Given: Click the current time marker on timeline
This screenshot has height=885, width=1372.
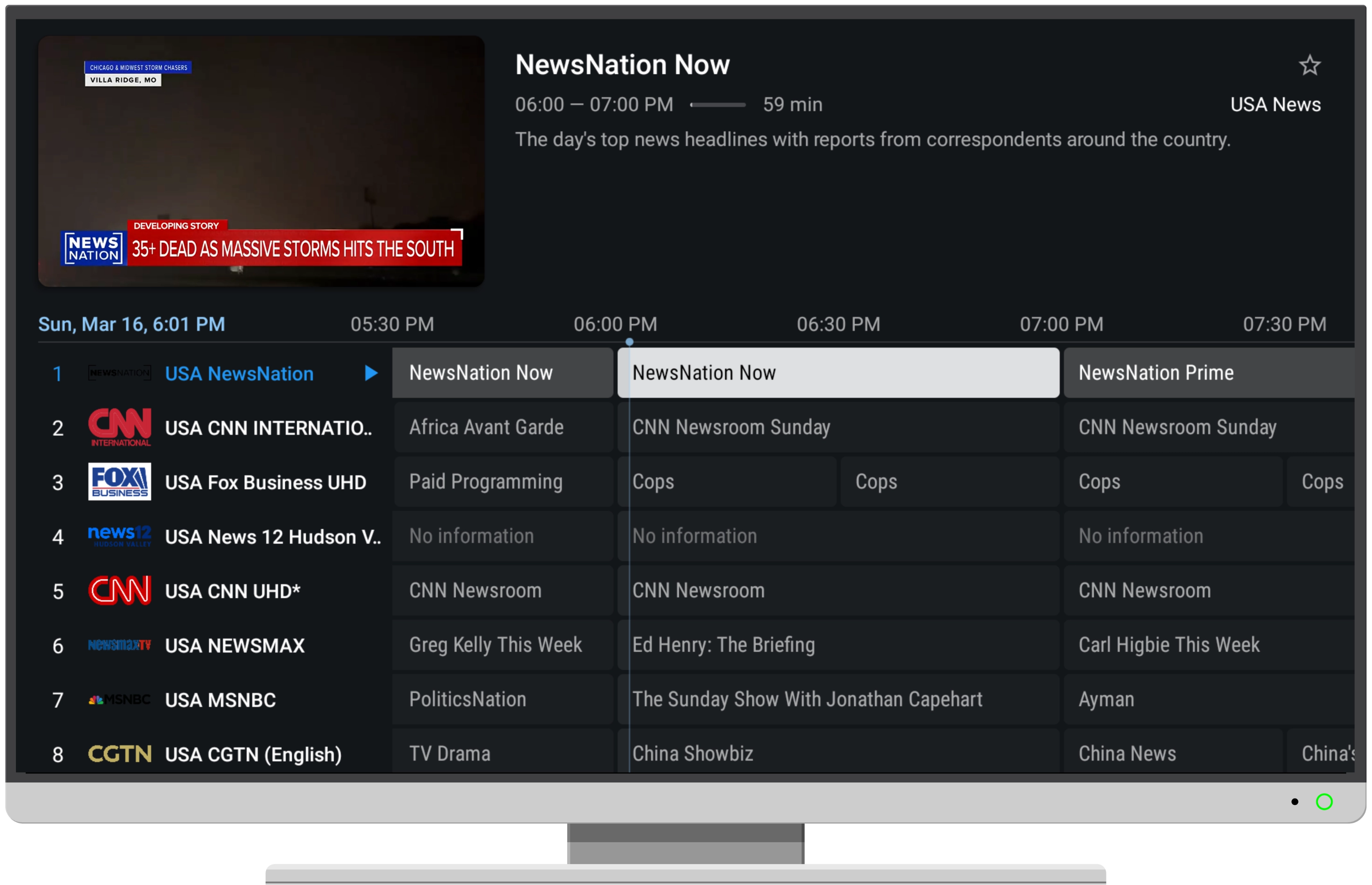Looking at the screenshot, I should pos(629,342).
